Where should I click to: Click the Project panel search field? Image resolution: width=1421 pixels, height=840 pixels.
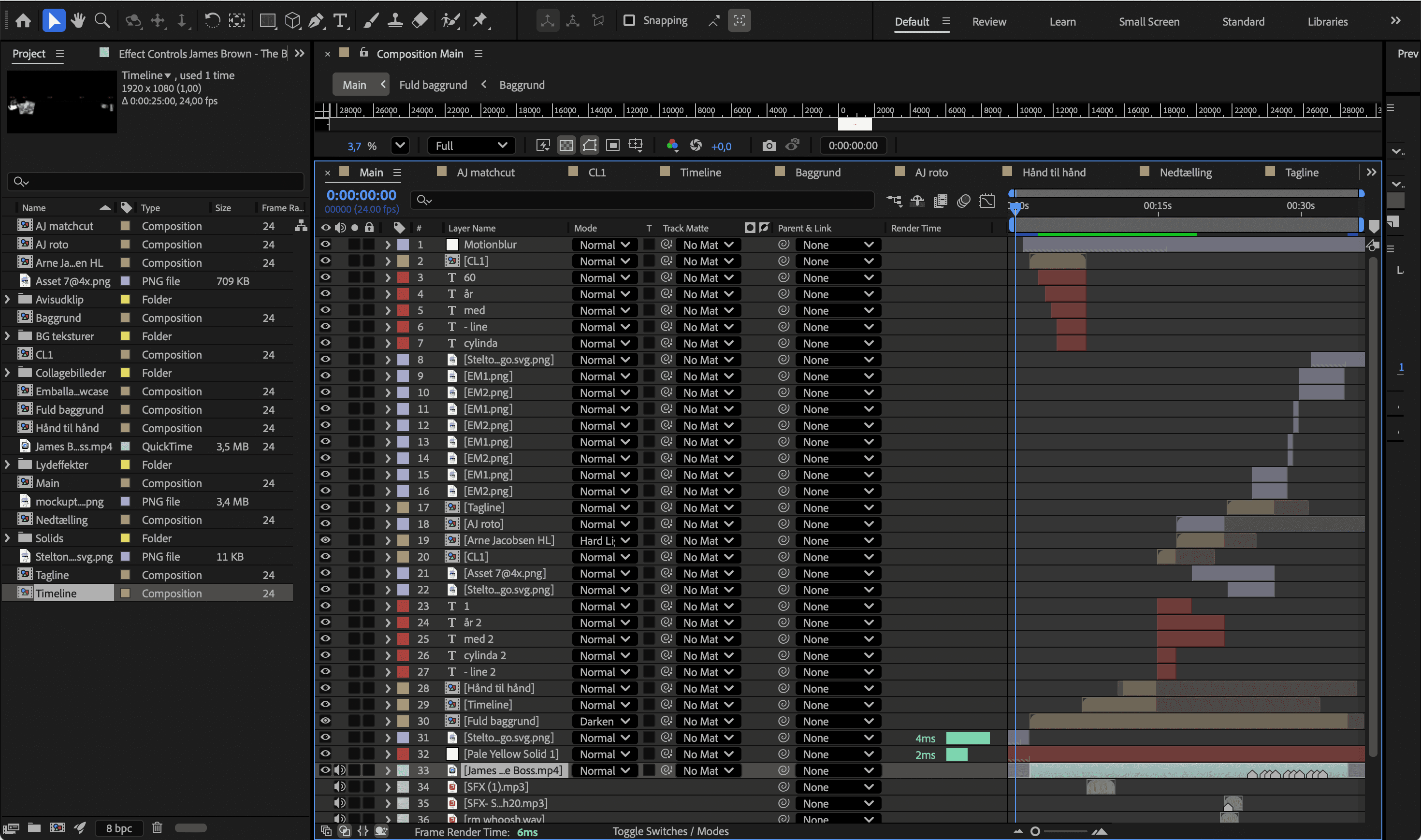[156, 181]
